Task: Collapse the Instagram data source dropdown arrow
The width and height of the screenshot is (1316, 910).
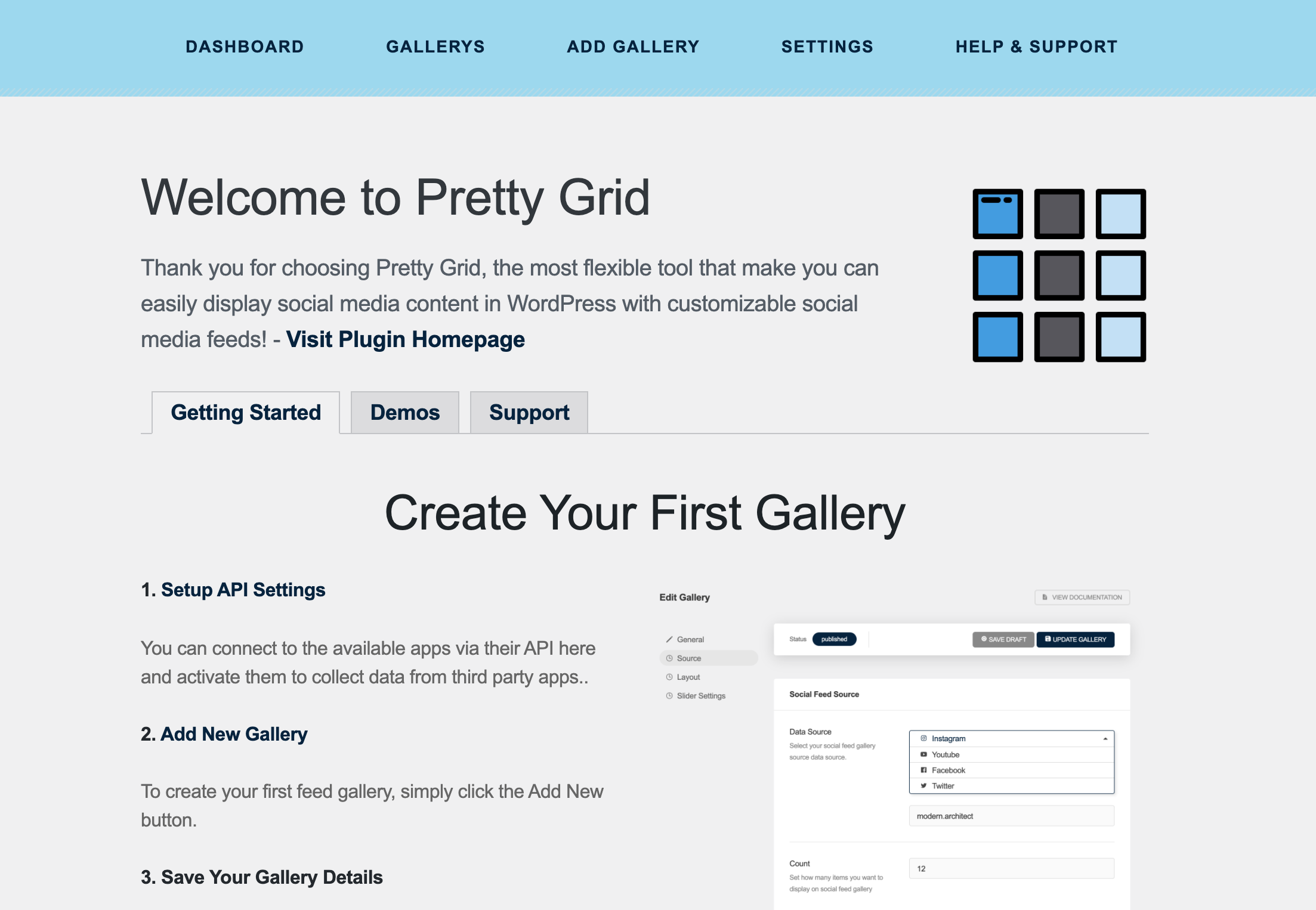Action: tap(1105, 739)
